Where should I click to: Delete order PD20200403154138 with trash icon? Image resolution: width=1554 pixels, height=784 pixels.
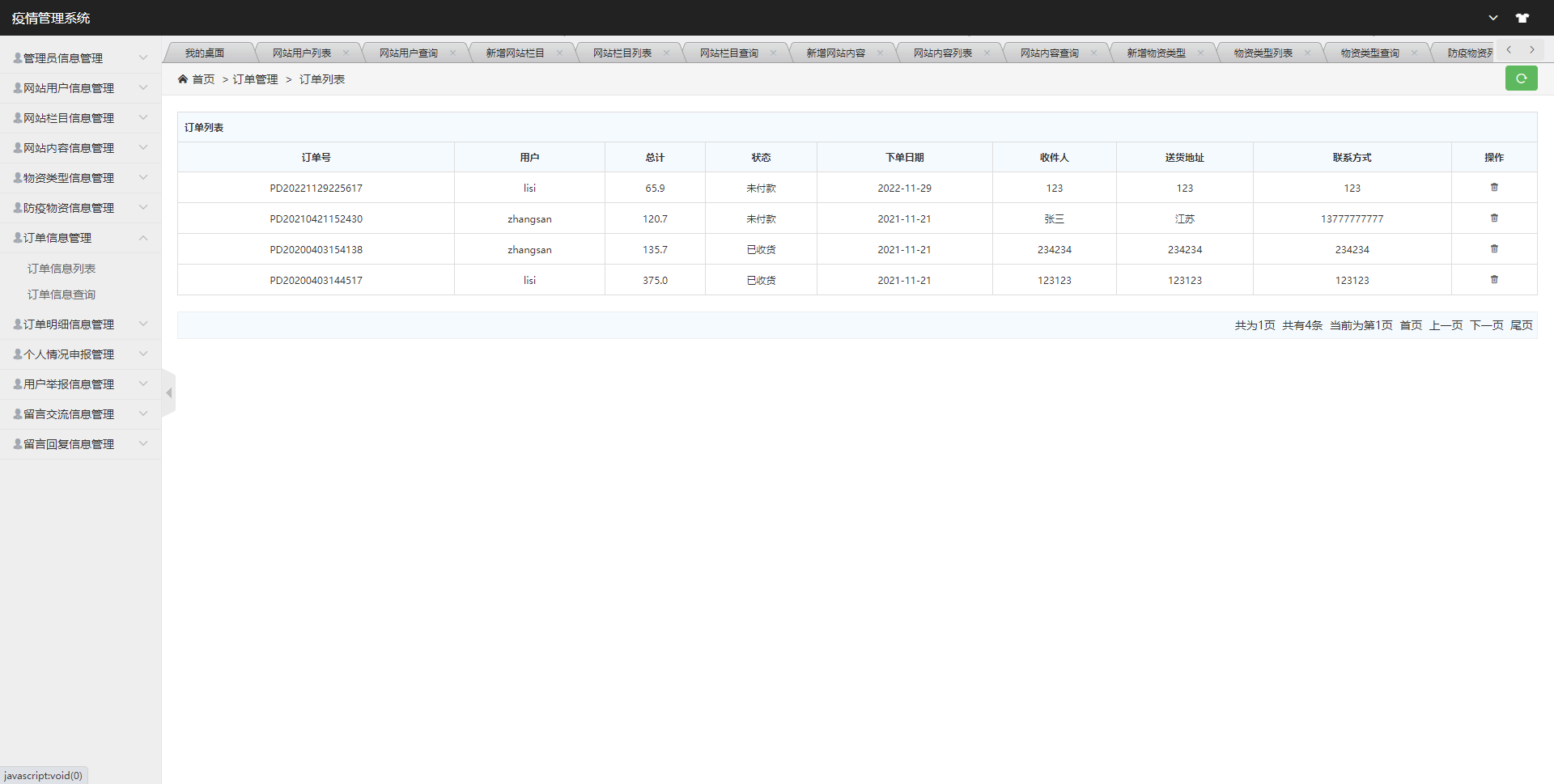tap(1494, 249)
